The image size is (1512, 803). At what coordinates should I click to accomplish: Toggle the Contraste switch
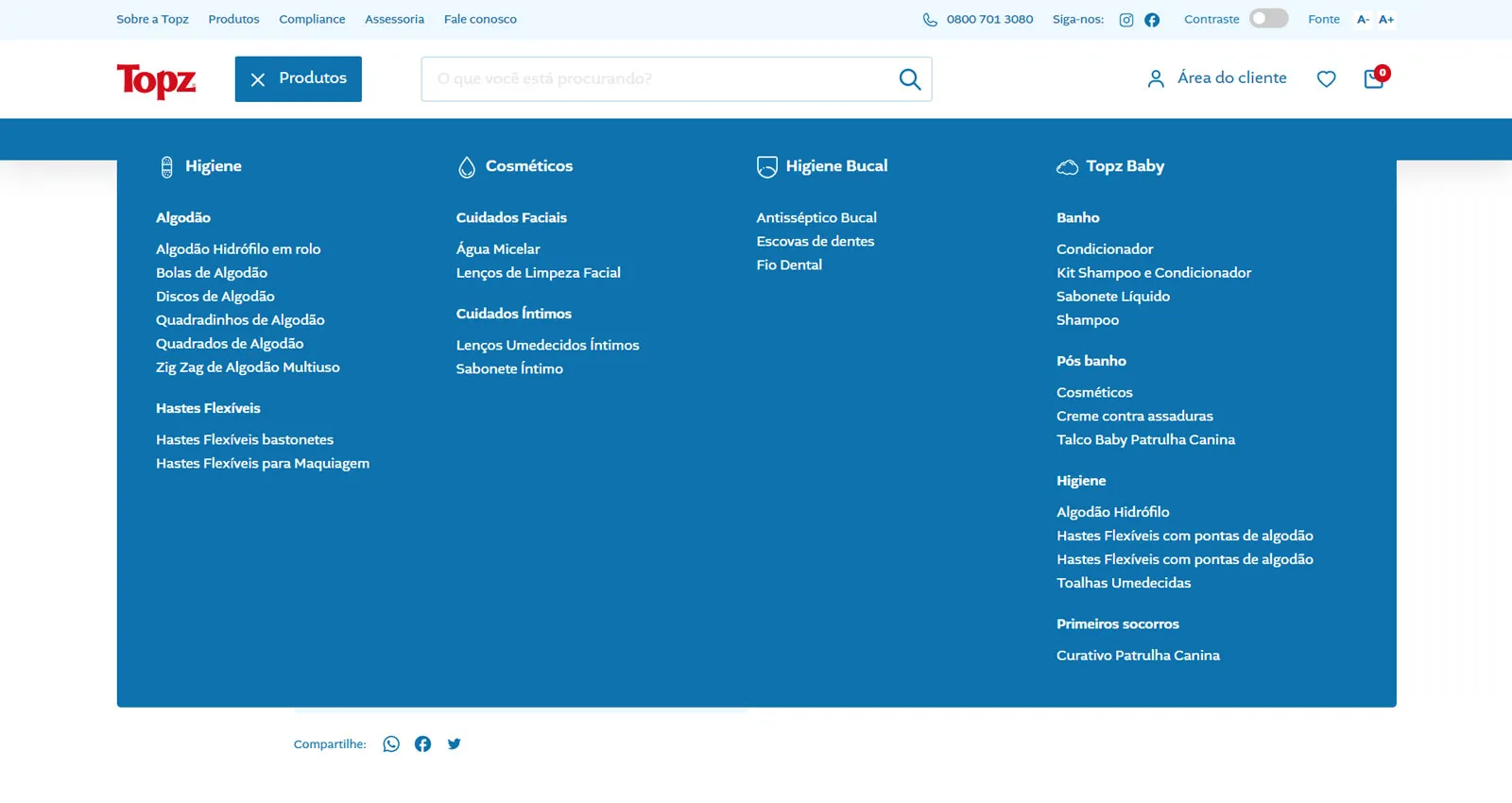click(x=1268, y=19)
